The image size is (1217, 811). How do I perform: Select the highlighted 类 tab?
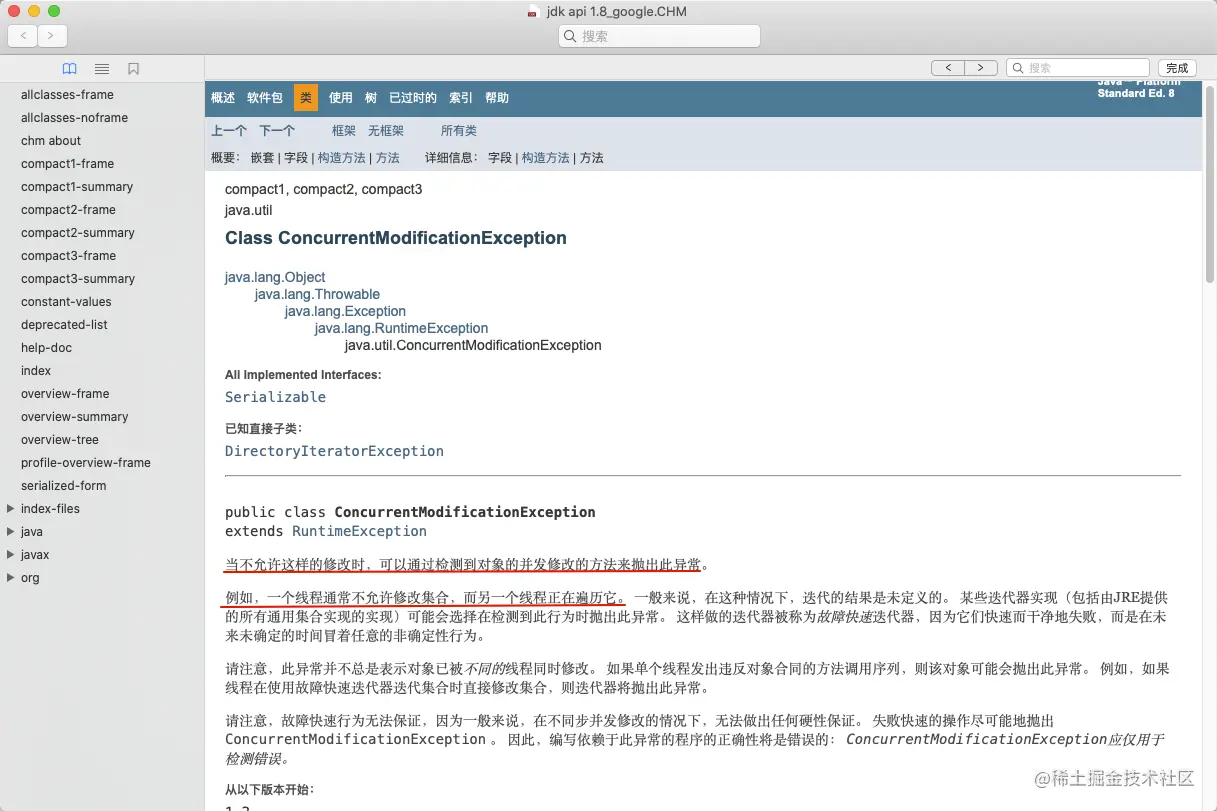click(x=306, y=98)
